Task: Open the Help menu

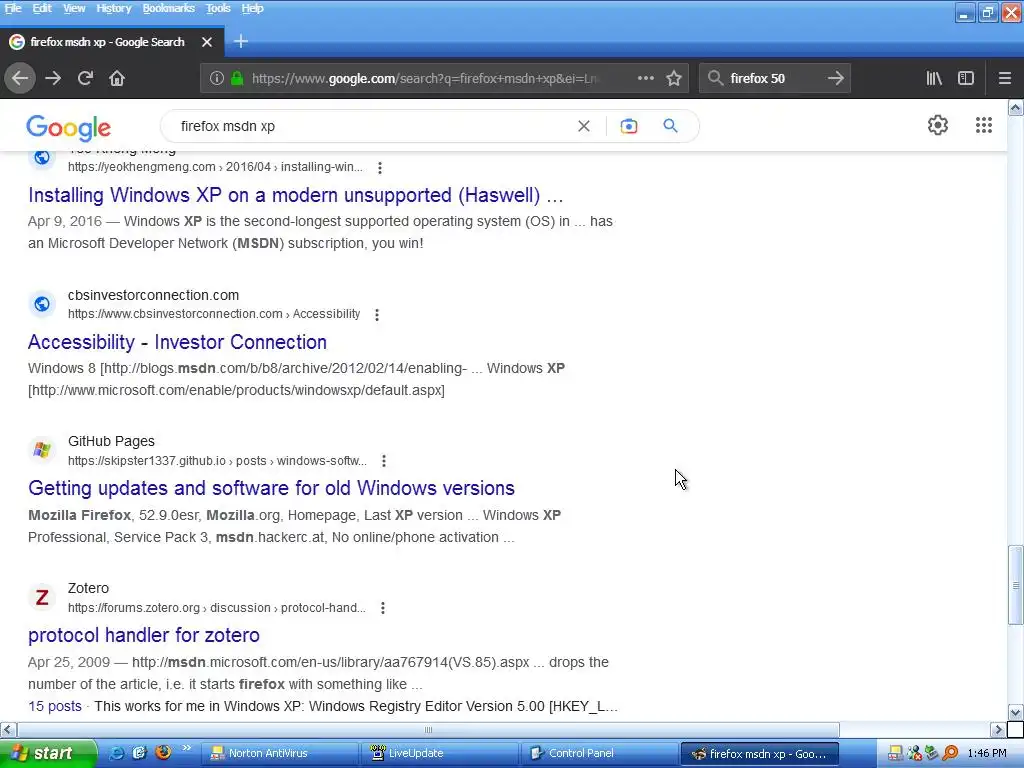Action: (252, 8)
